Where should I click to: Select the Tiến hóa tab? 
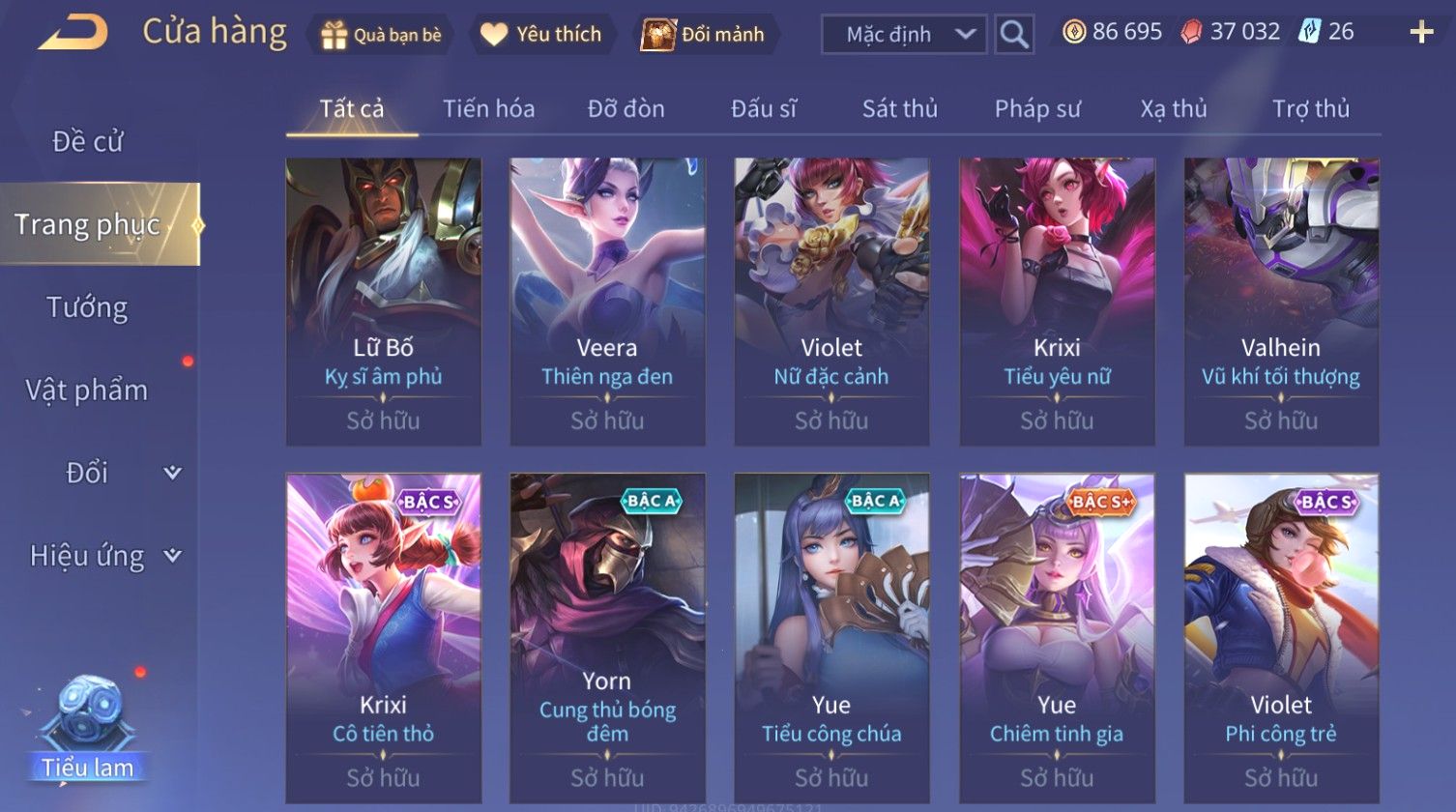(x=489, y=108)
